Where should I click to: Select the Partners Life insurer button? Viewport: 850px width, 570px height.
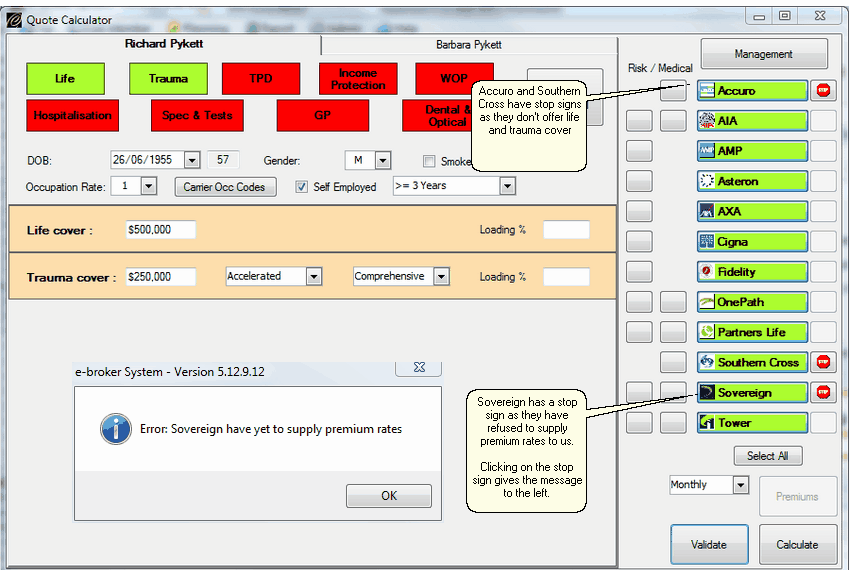pos(752,332)
